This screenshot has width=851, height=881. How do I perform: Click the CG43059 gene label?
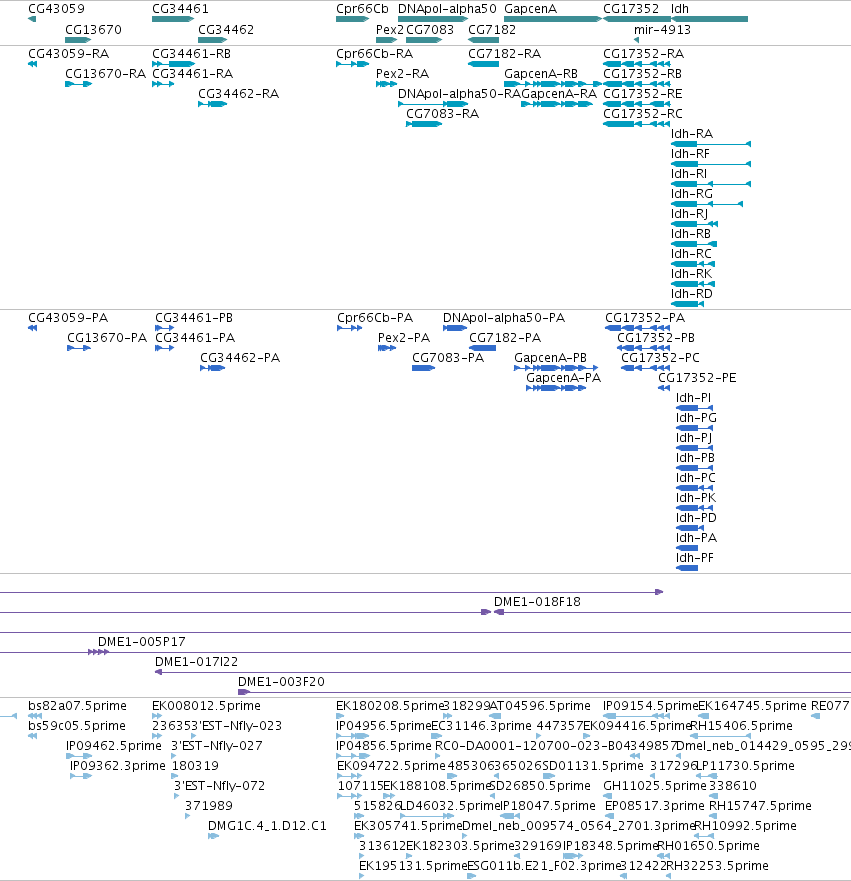tap(56, 9)
